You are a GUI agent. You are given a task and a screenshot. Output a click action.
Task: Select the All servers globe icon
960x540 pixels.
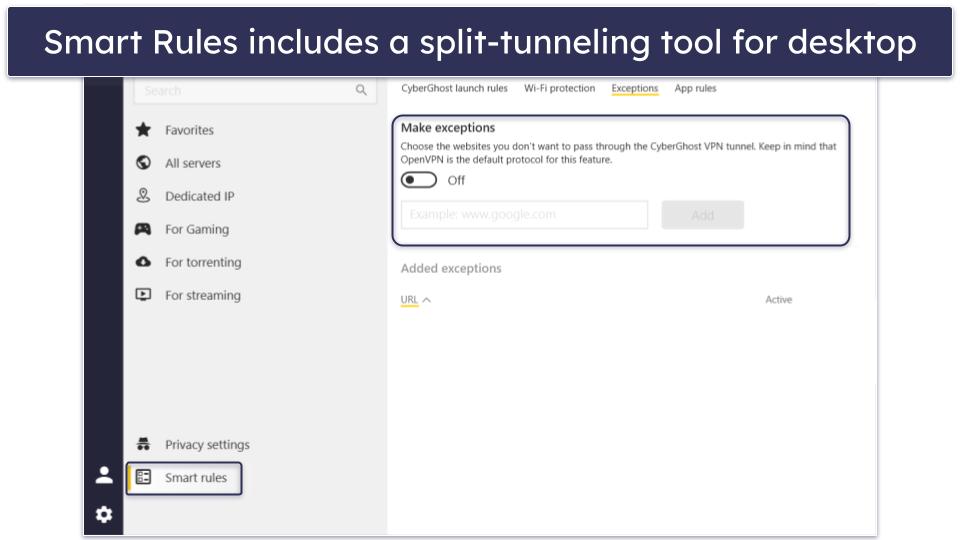click(143, 163)
